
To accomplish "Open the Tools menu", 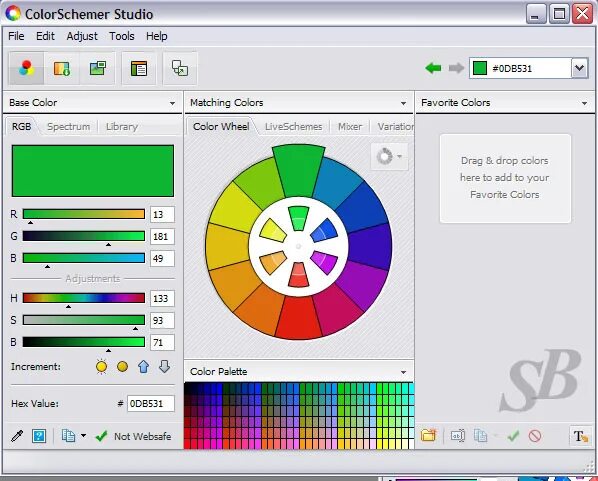I will [122, 36].
